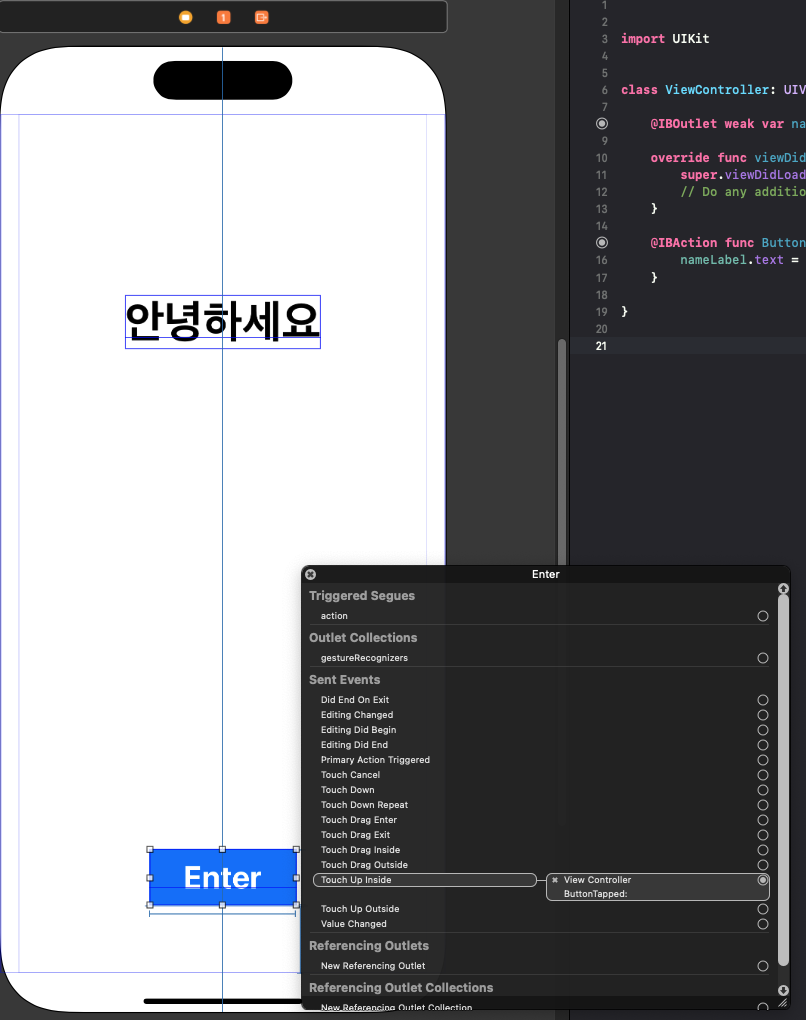Select the First Responder icon in scene dock
Viewport: 806px width, 1020px height.
click(223, 17)
